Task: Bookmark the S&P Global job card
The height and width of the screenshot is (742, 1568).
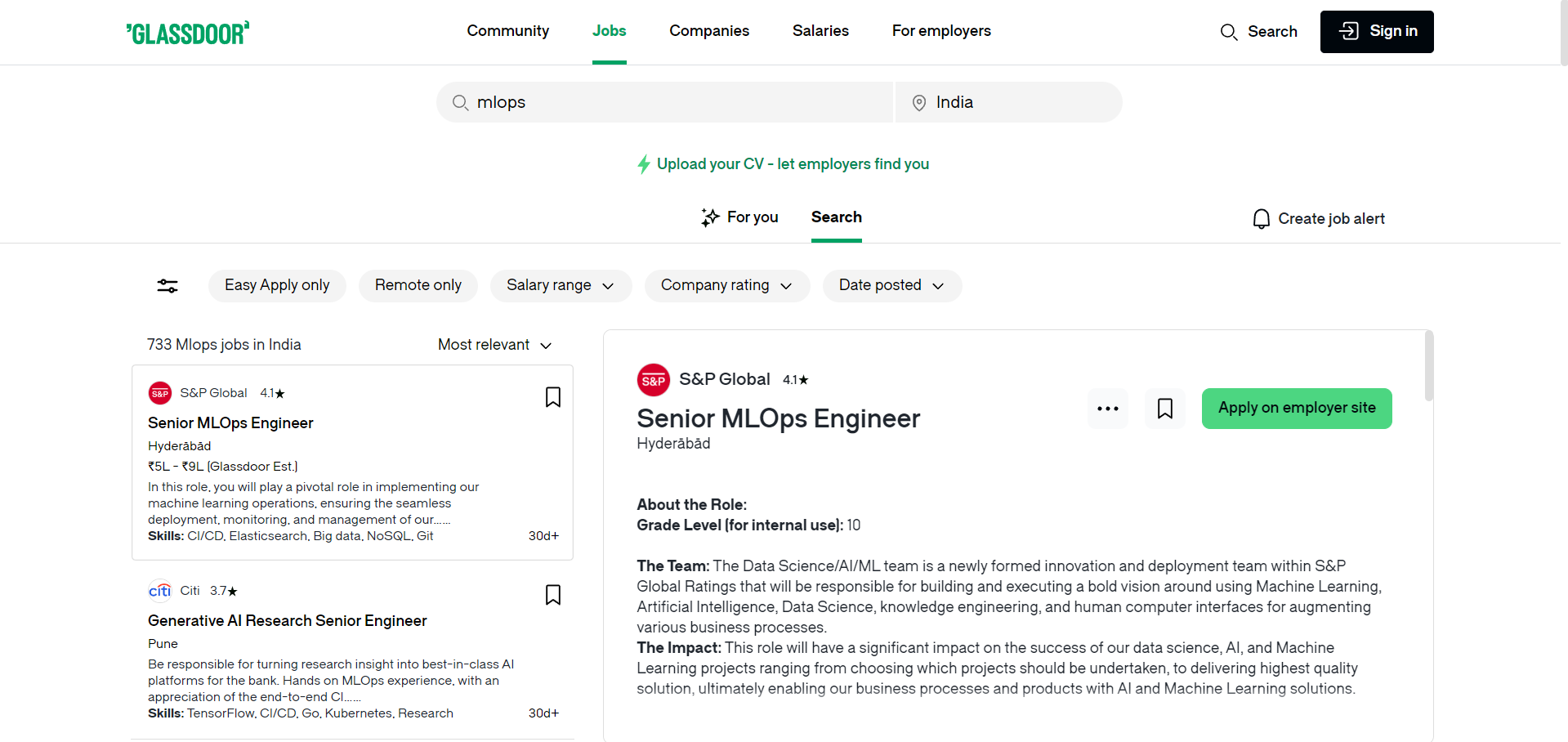Action: (553, 397)
